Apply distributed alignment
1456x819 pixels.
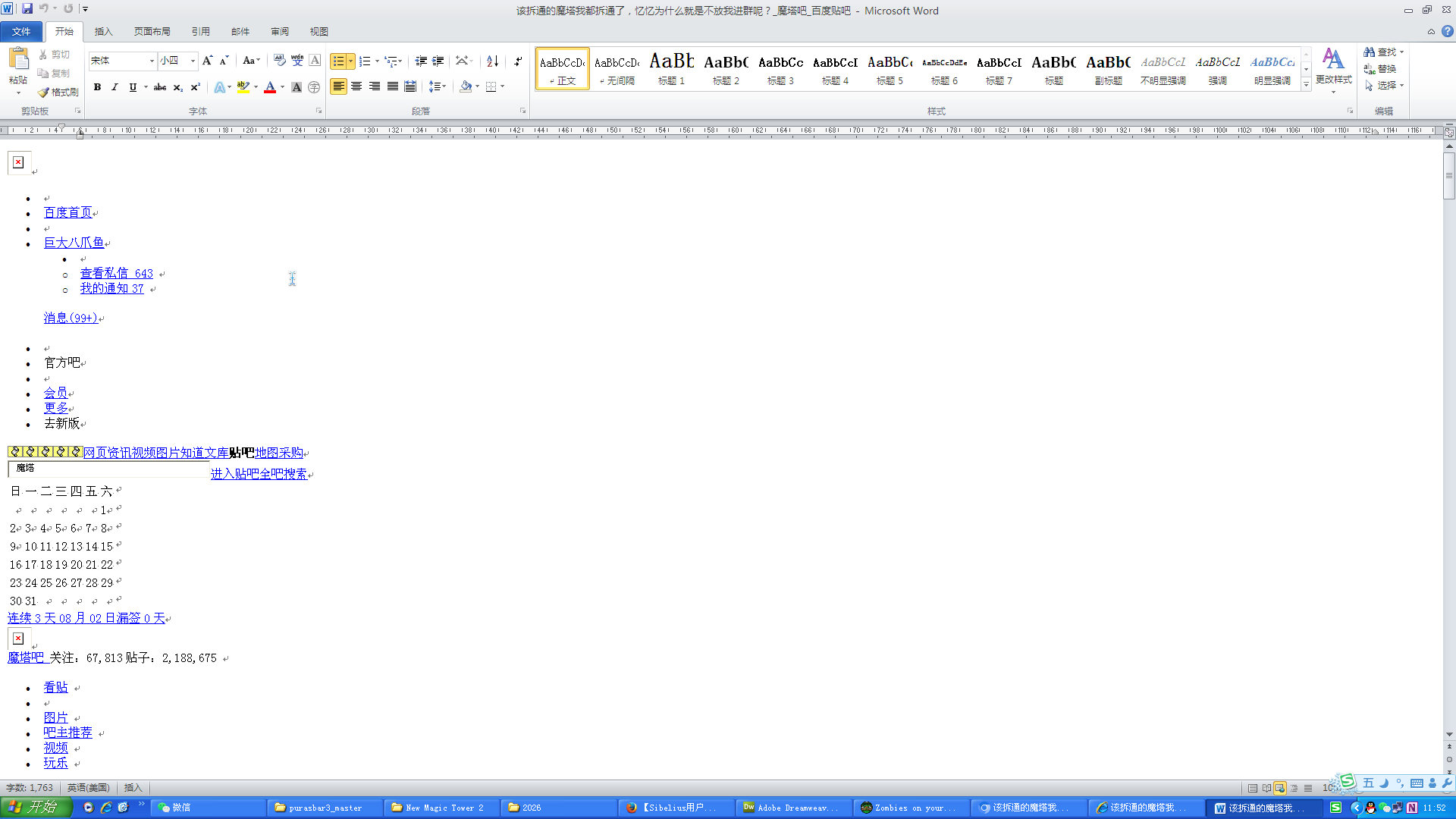coord(410,86)
